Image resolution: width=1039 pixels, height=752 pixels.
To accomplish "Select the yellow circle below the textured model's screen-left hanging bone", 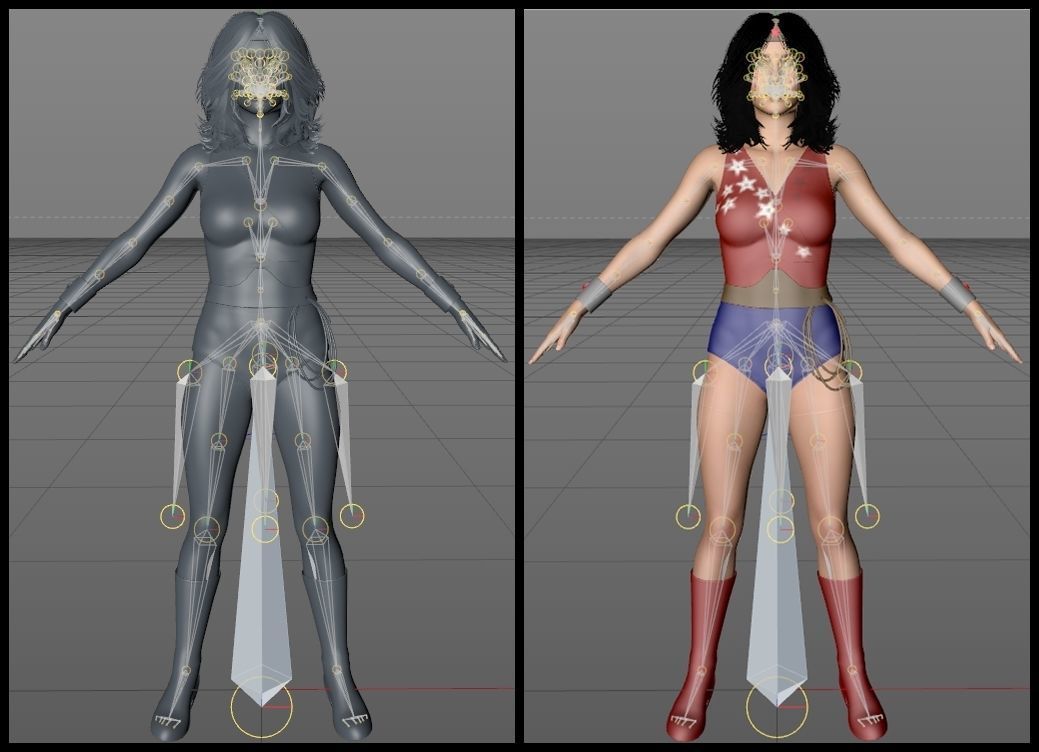I will click(688, 516).
